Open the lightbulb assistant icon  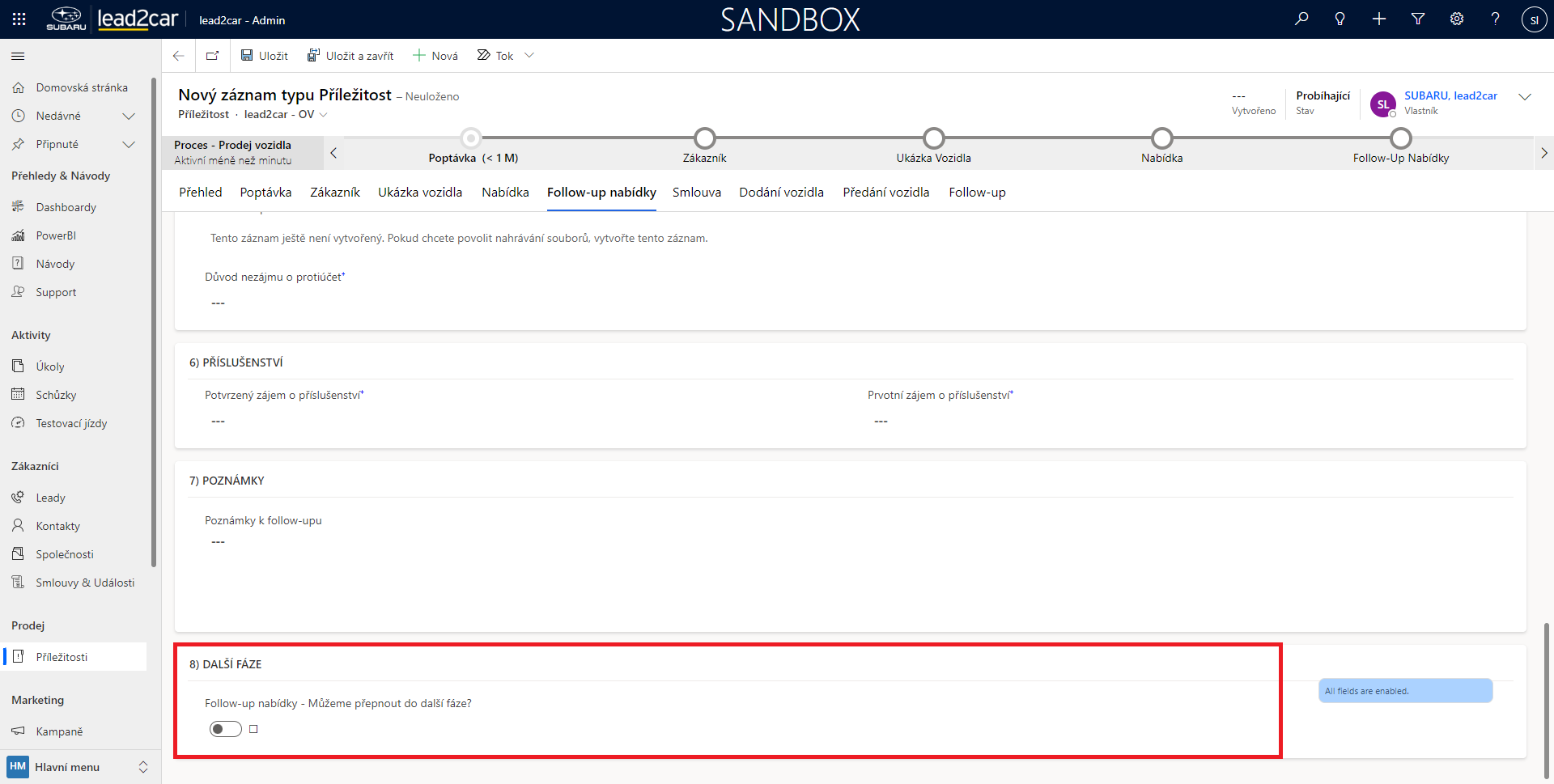[x=1340, y=19]
